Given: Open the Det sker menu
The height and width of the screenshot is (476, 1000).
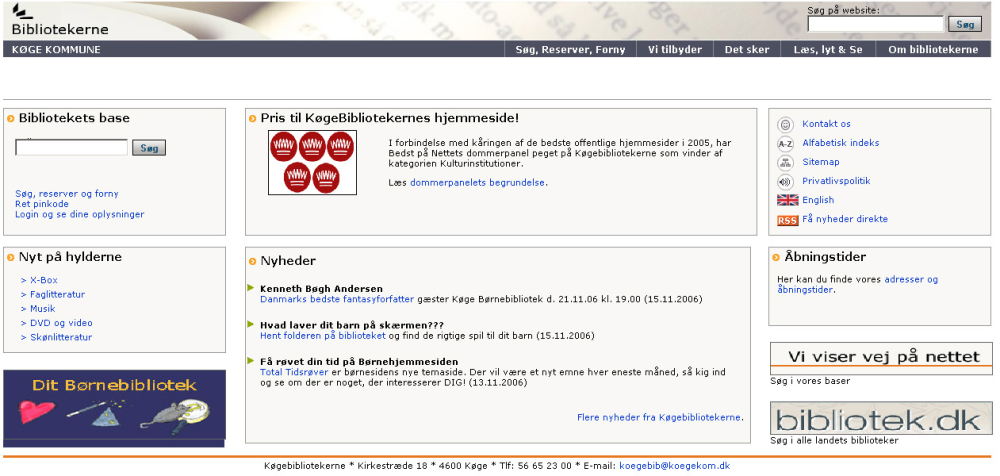Looking at the screenshot, I should click(747, 50).
